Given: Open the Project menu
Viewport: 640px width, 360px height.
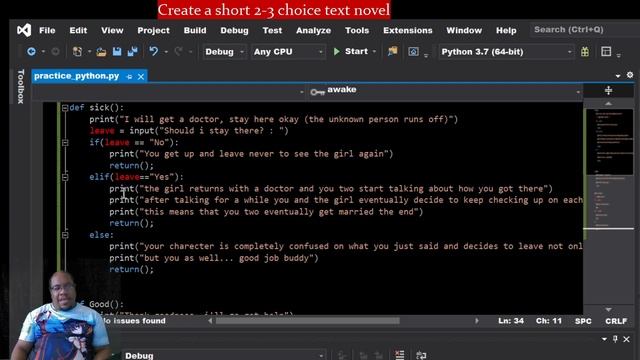Looking at the screenshot, I should (x=153, y=30).
